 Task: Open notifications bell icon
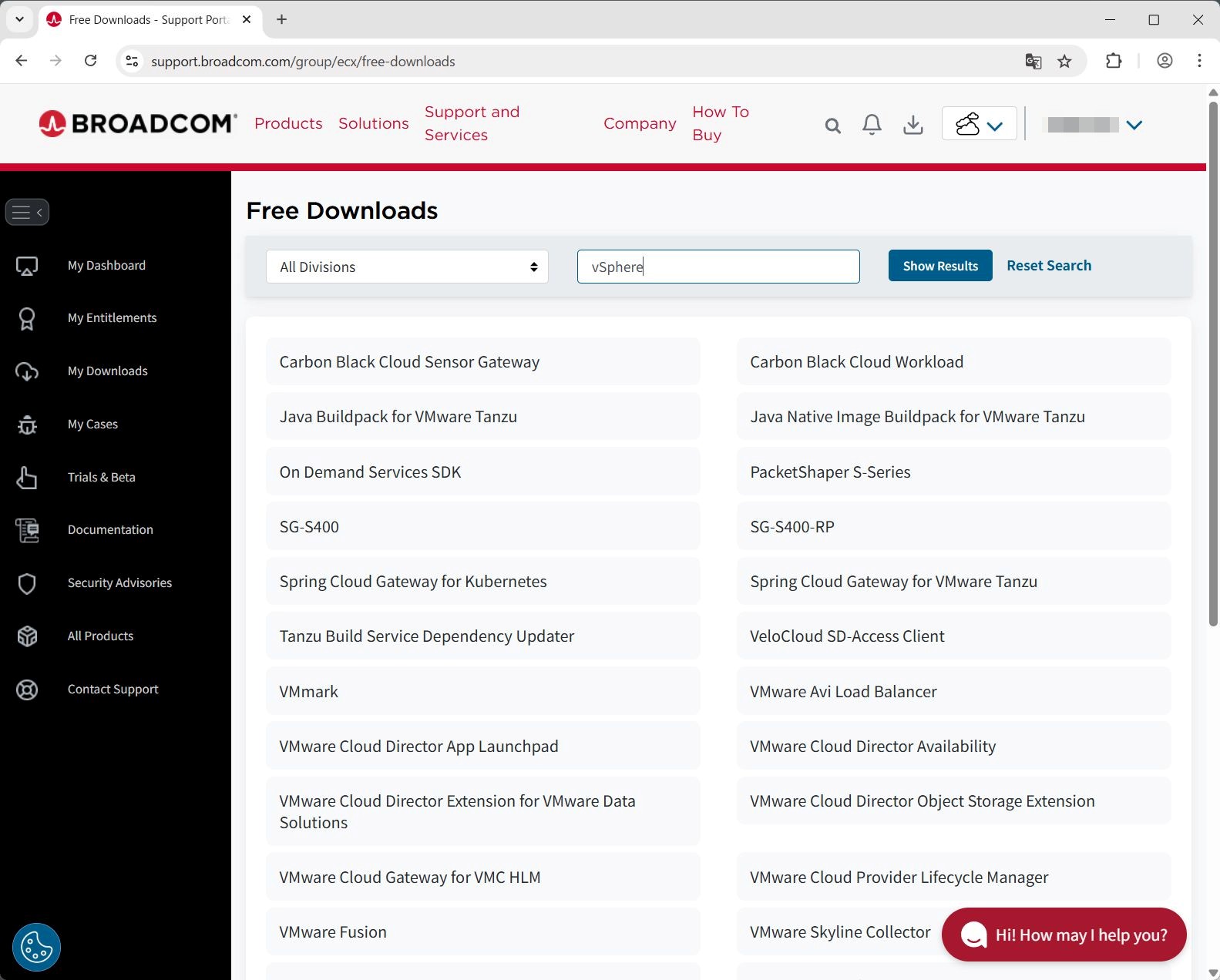pos(872,124)
